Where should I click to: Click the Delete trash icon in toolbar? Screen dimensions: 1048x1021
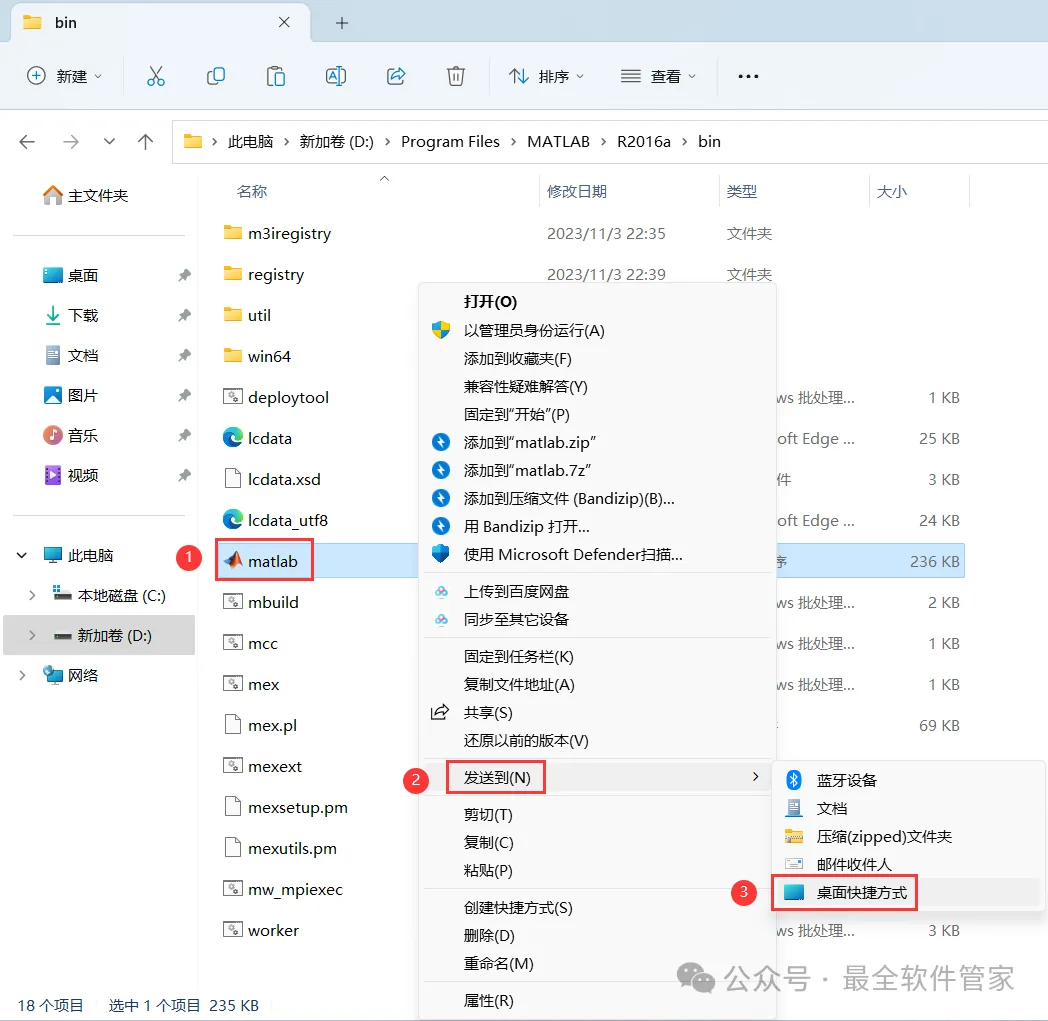(x=456, y=76)
